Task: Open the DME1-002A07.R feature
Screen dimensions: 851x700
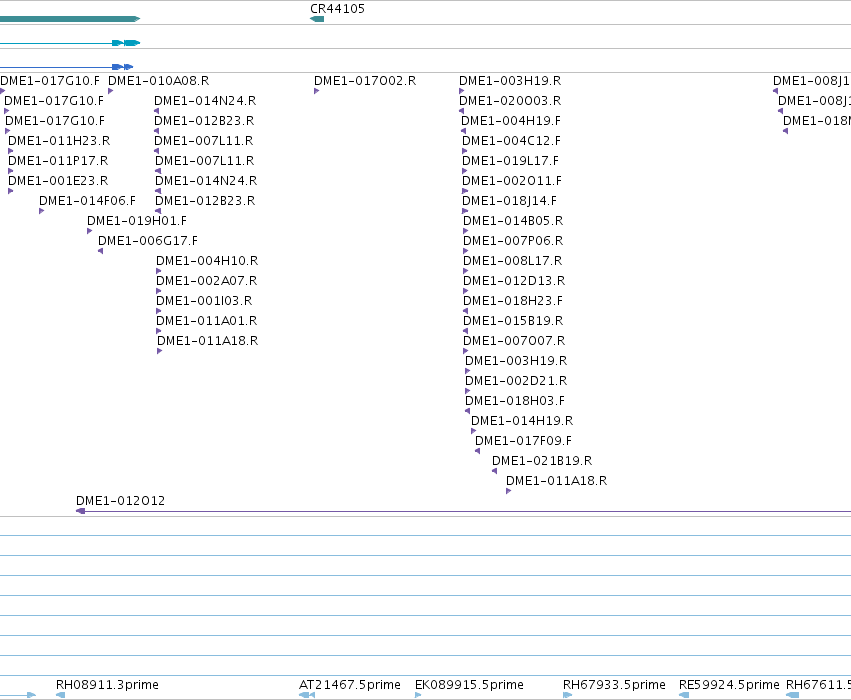Action: 207,281
